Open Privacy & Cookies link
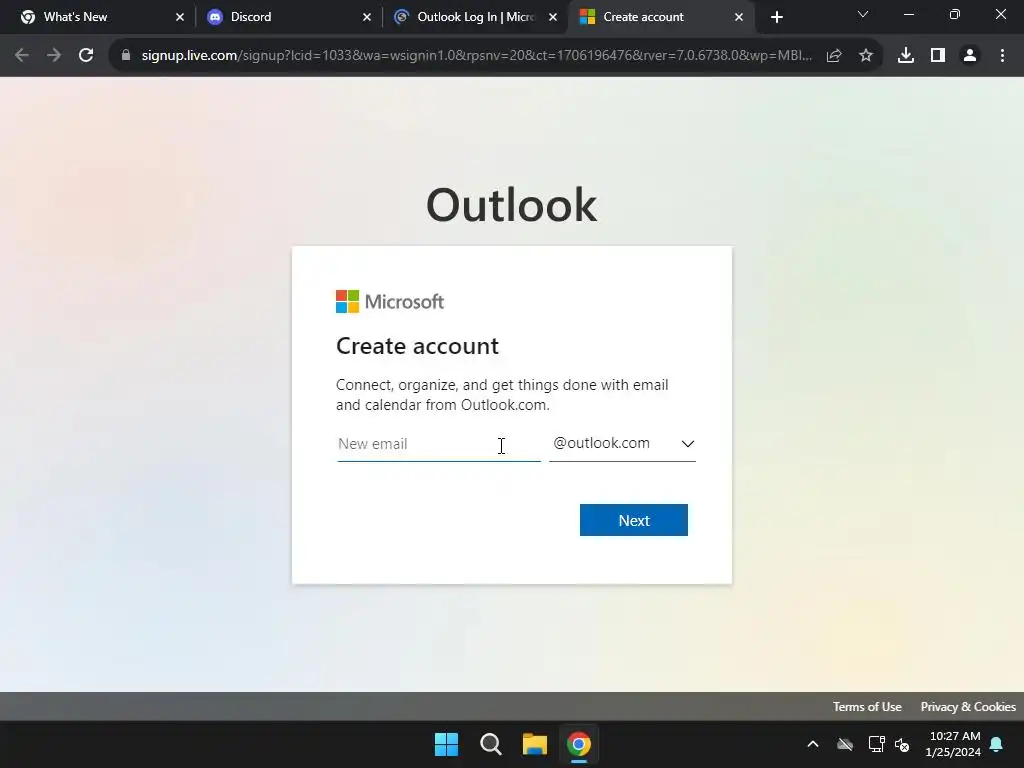The height and width of the screenshot is (768, 1024). 968,707
